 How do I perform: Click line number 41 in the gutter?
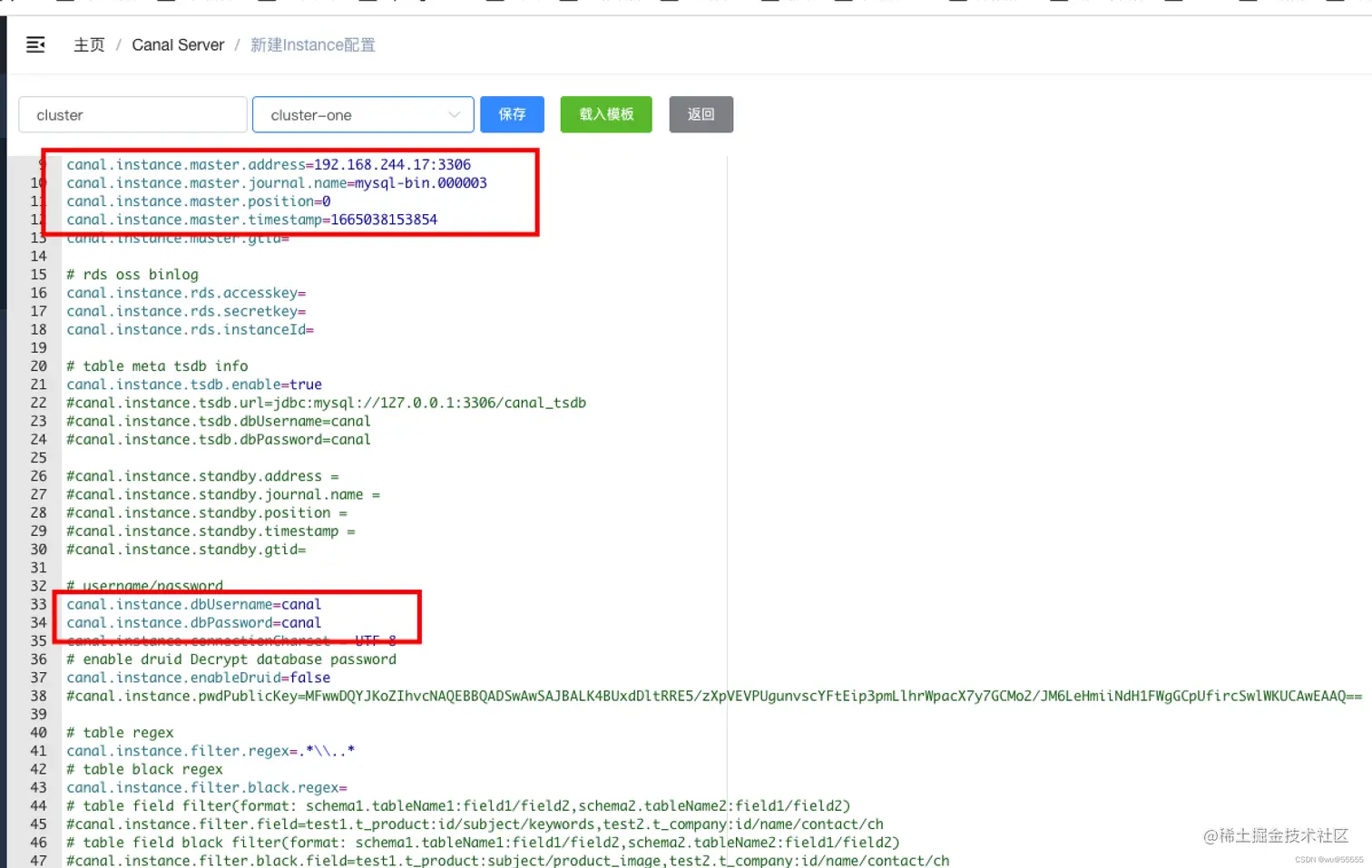(x=38, y=751)
